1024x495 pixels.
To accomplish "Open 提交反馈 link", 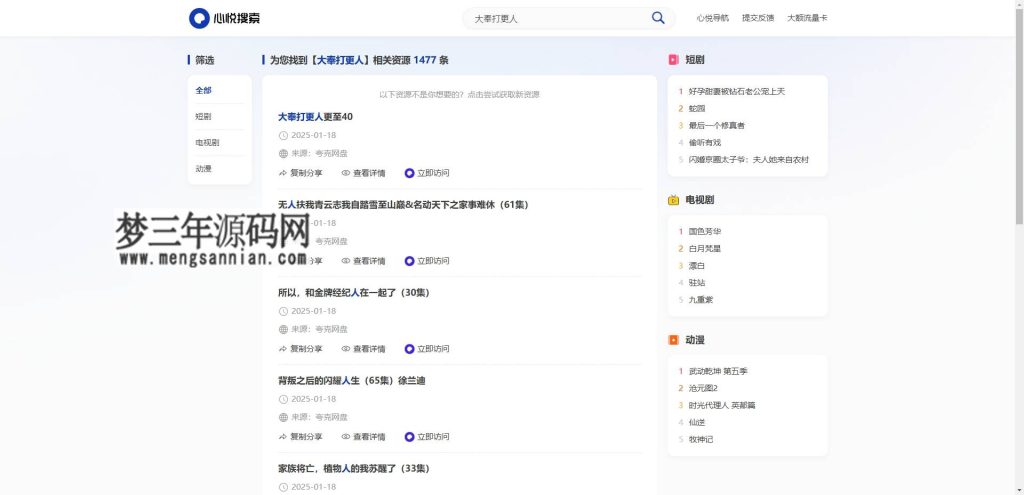I will tap(758, 18).
